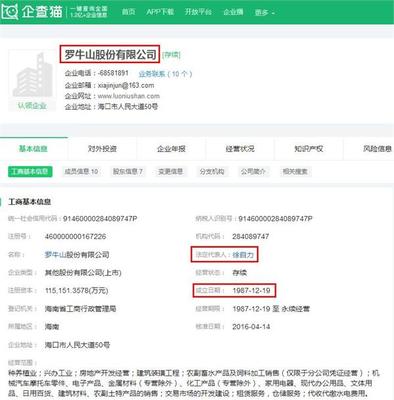This screenshot has width=394, height=400.
Task: Open the 开放平台 nav item
Action: click(198, 12)
